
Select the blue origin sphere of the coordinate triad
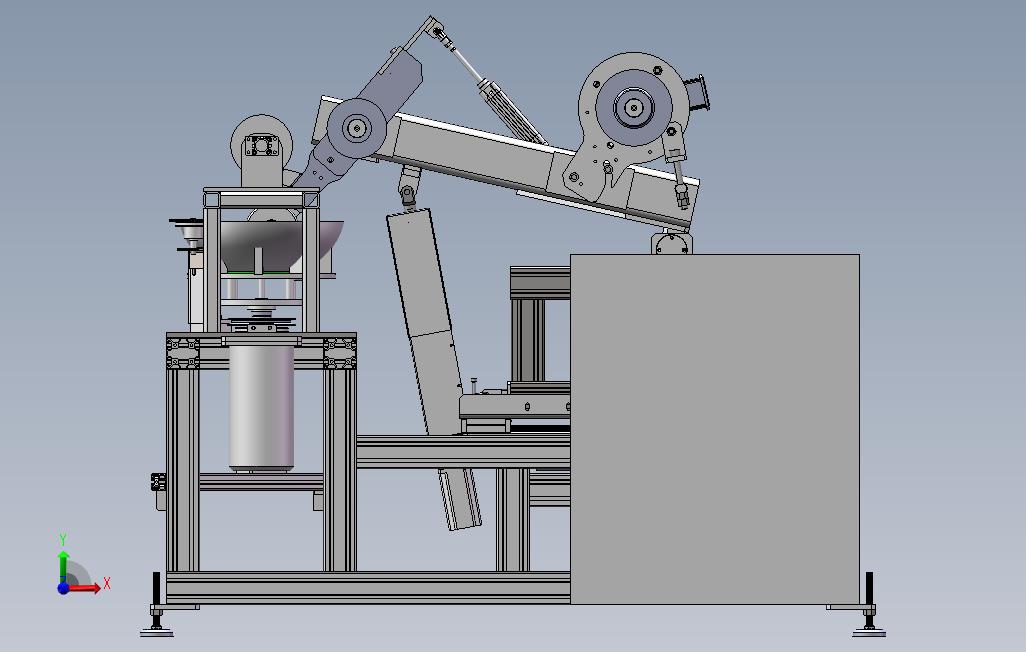click(x=63, y=588)
